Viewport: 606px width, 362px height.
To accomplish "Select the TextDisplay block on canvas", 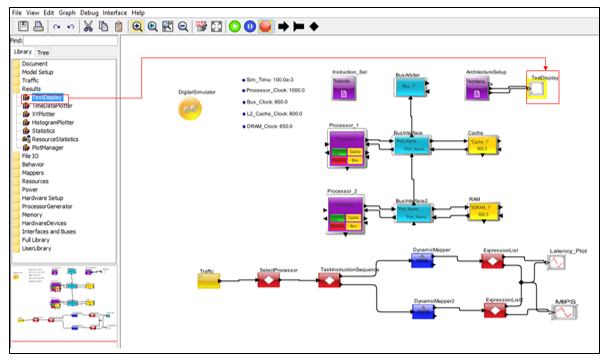I will tap(537, 89).
